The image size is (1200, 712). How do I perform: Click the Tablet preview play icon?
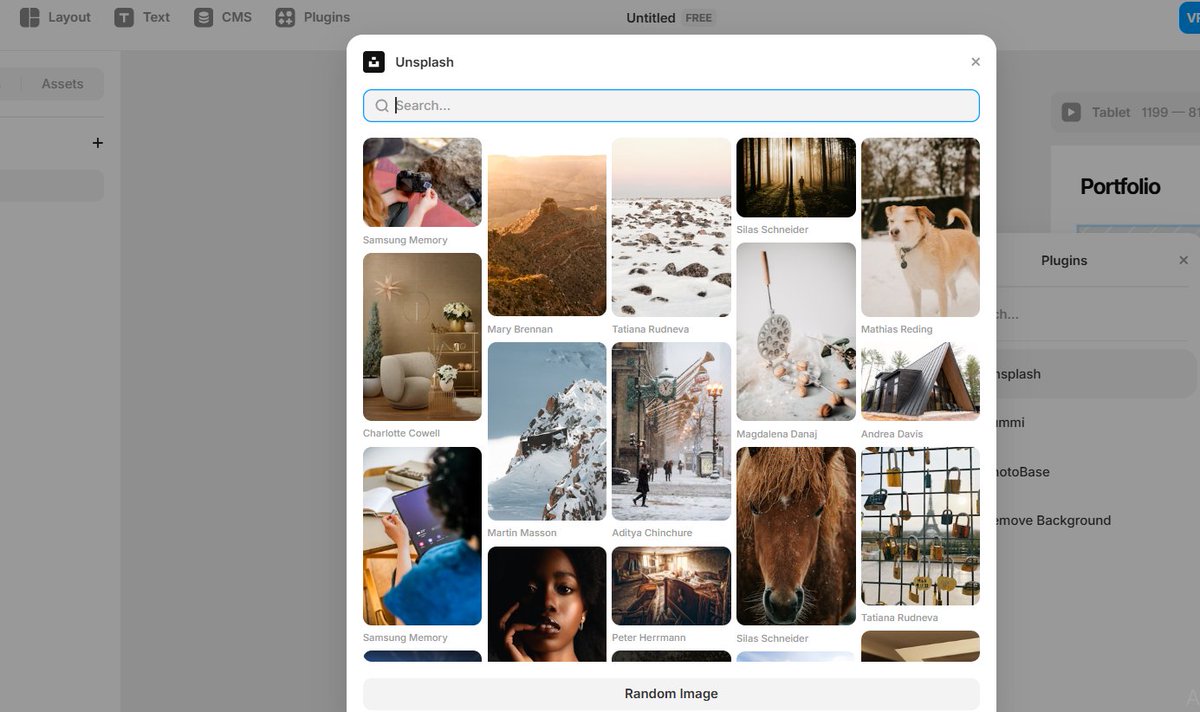[1071, 112]
